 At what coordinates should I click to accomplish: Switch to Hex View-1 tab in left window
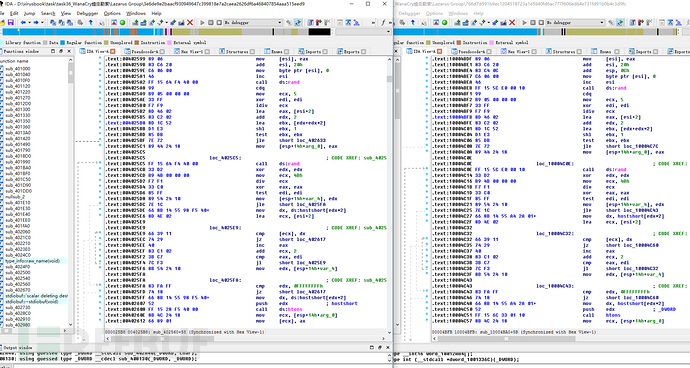click(x=192, y=52)
